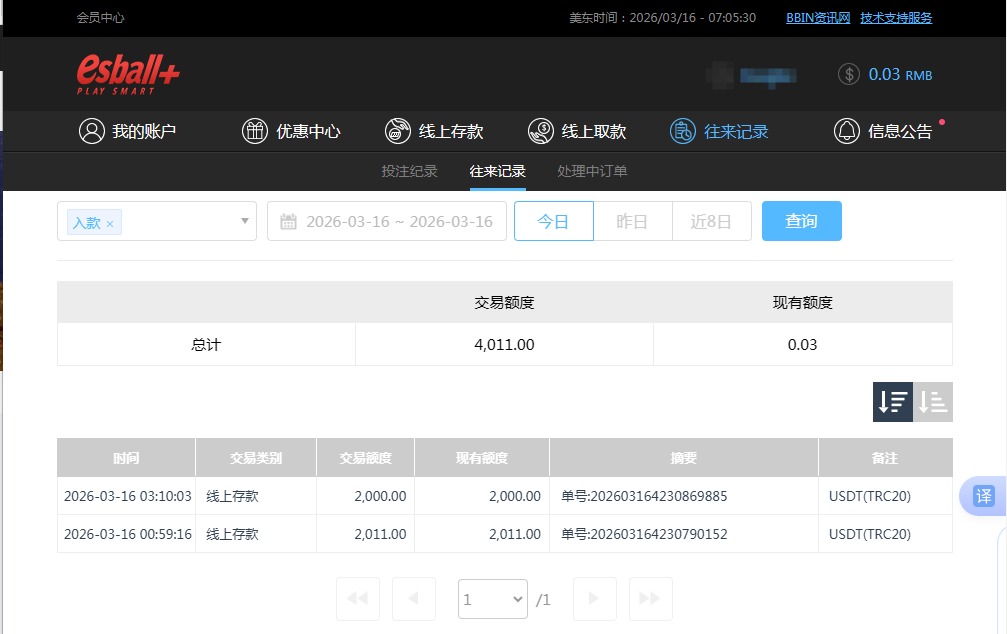This screenshot has height=634, width=1007.
Task: Open the page number selector showing 1
Action: tap(492, 598)
